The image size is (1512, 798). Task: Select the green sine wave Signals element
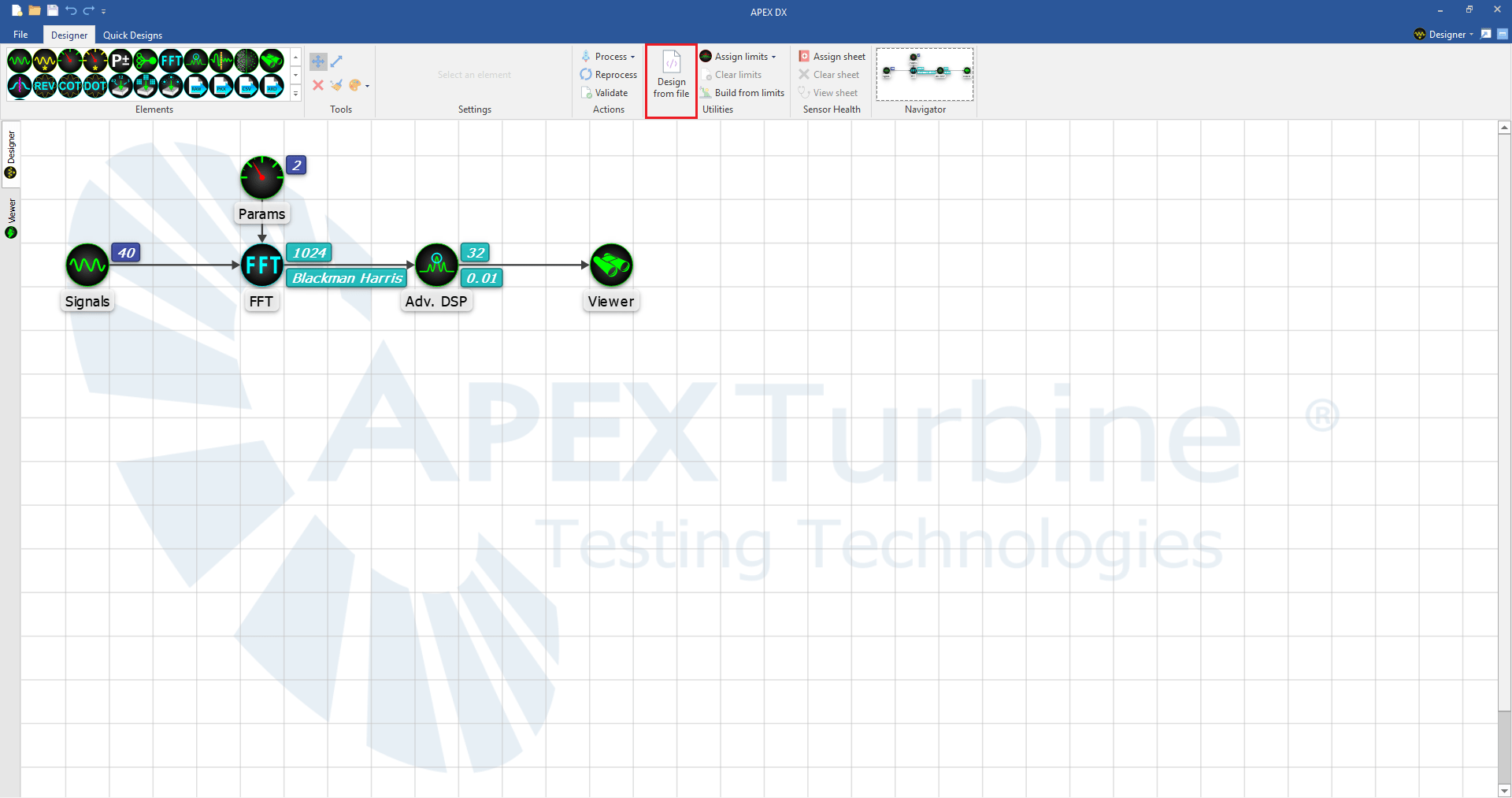20,61
